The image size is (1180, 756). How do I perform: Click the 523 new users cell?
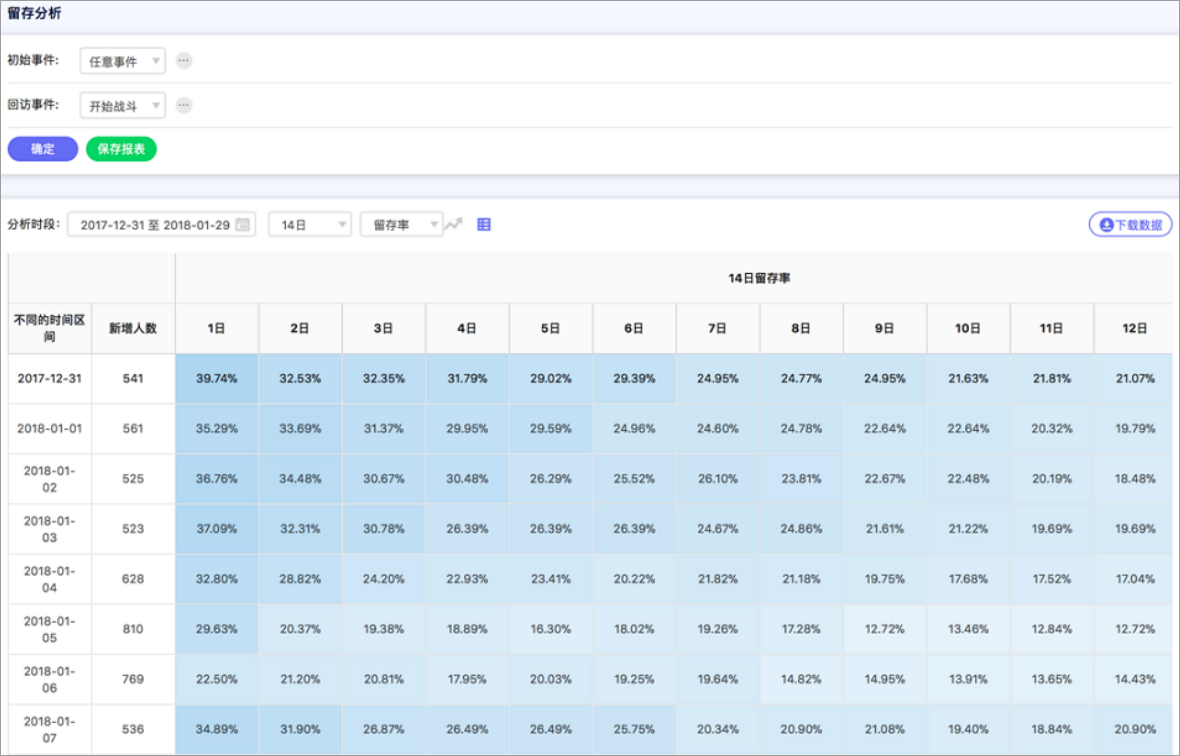(x=133, y=529)
